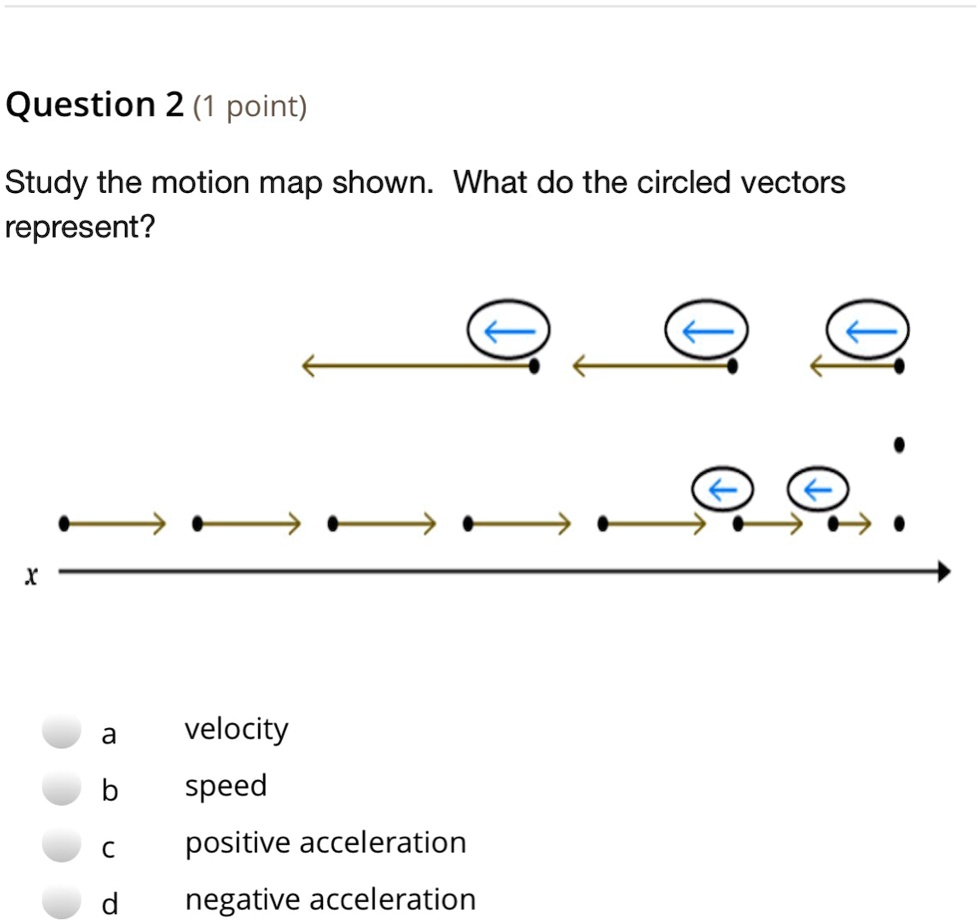Viewport: 980px width, 923px height.
Task: Click the middle circled vector in the top row
Action: coord(706,326)
